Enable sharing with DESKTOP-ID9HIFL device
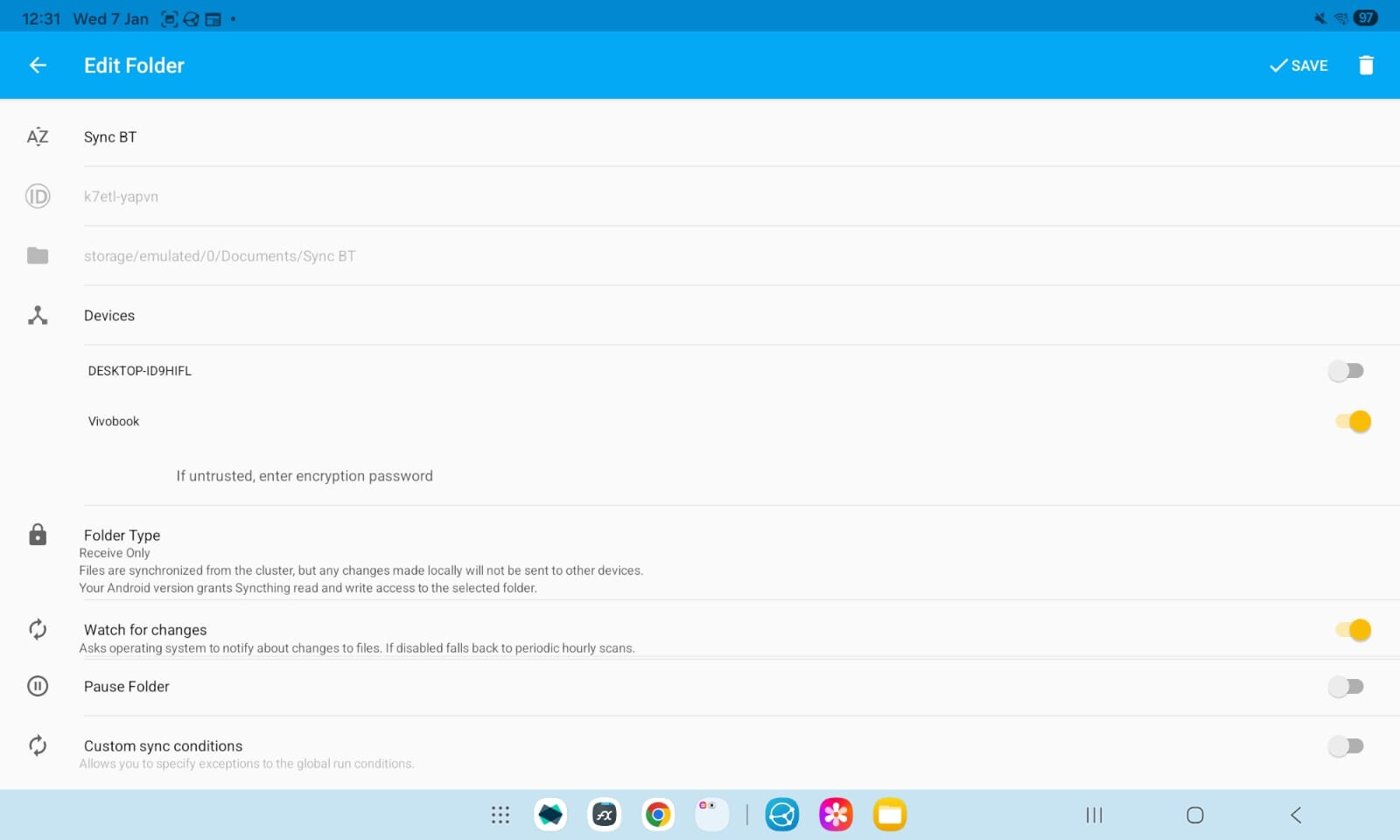Viewport: 1400px width, 840px height. [1346, 371]
